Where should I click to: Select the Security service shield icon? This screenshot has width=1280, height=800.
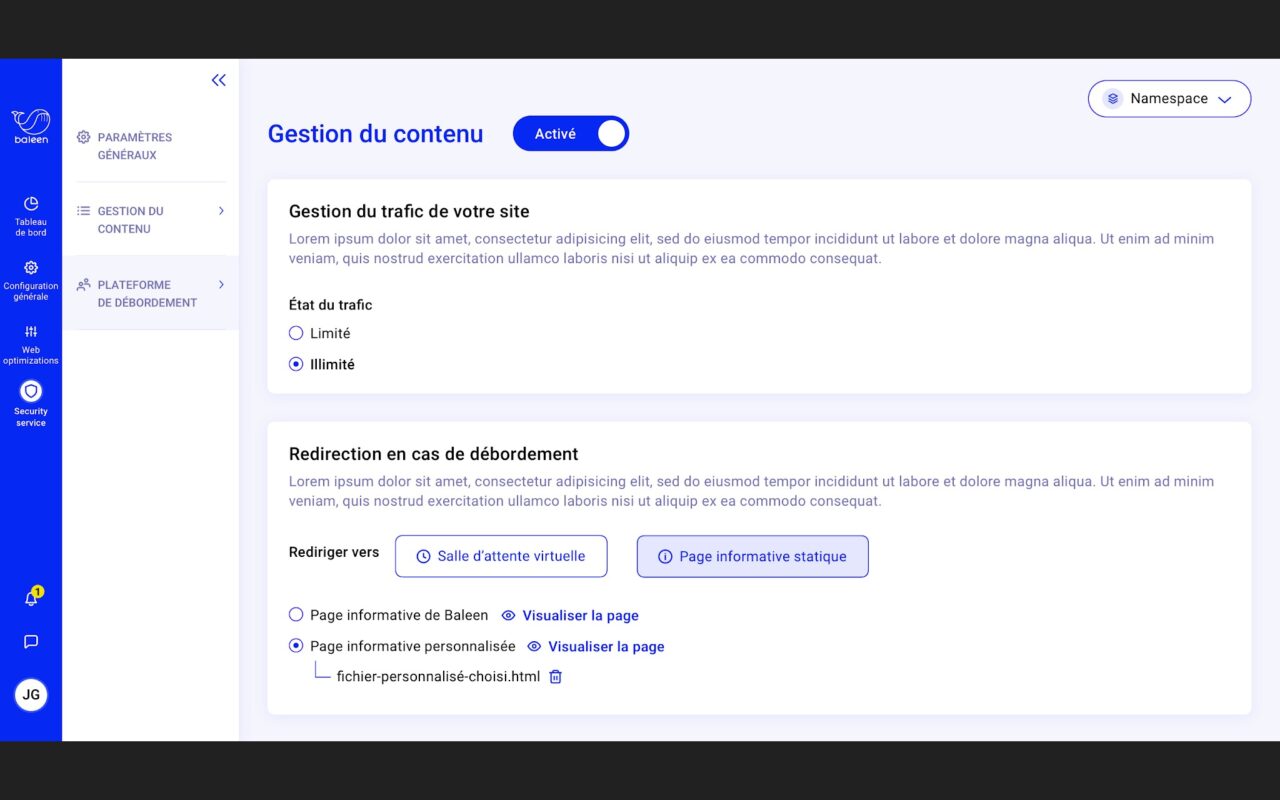(x=31, y=391)
